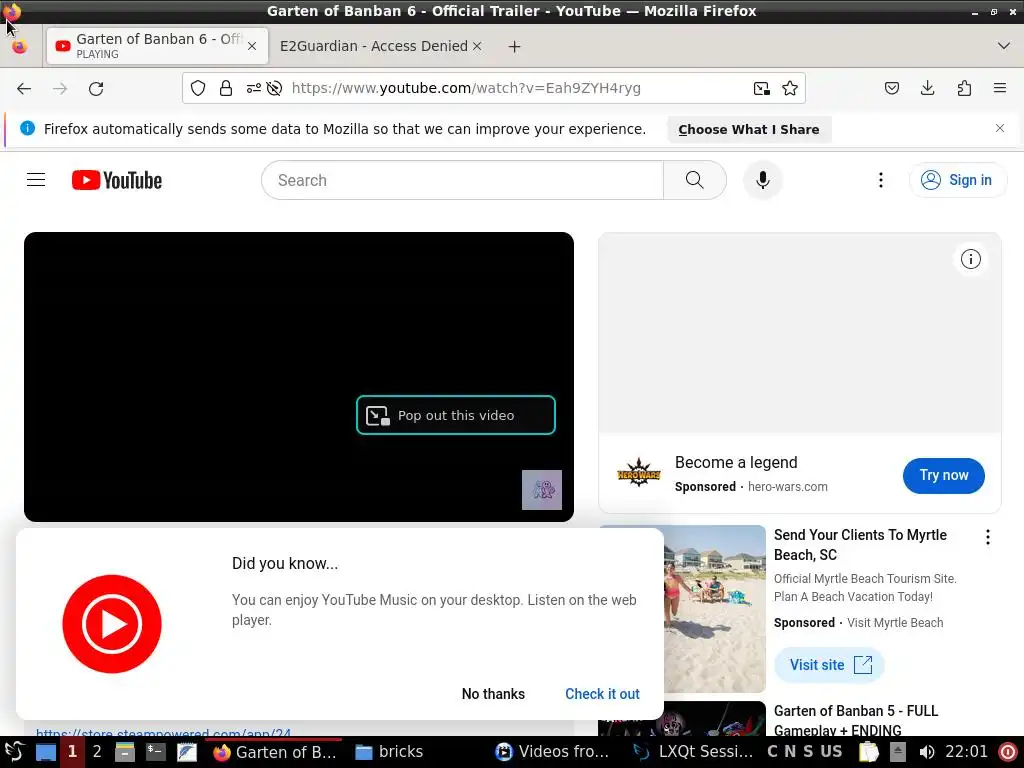Open the Pocket save icon
This screenshot has height=768, width=1024.
pyautogui.click(x=891, y=88)
